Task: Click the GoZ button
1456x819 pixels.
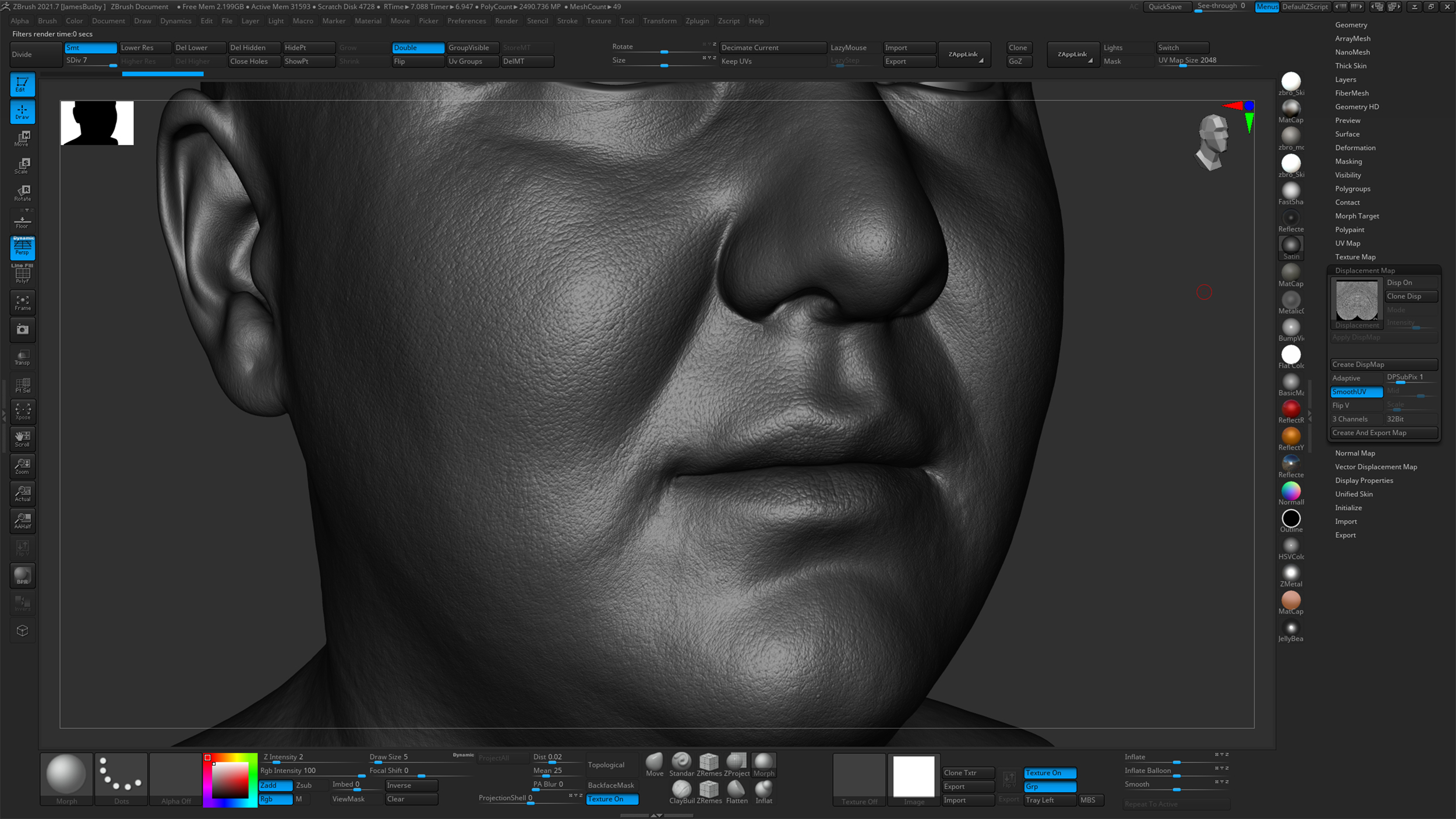Action: pyautogui.click(x=1019, y=61)
